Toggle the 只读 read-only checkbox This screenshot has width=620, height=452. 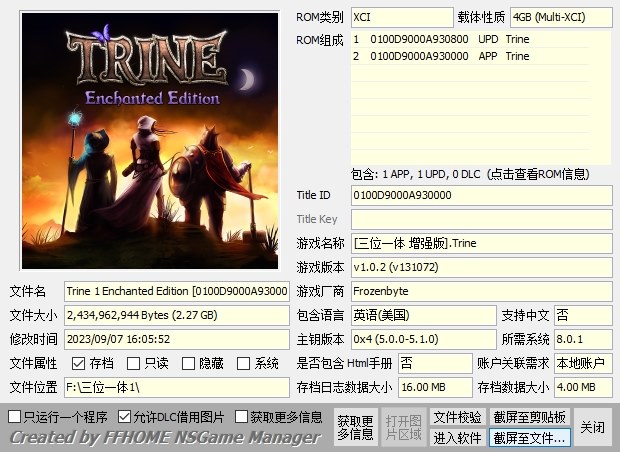click(x=133, y=363)
